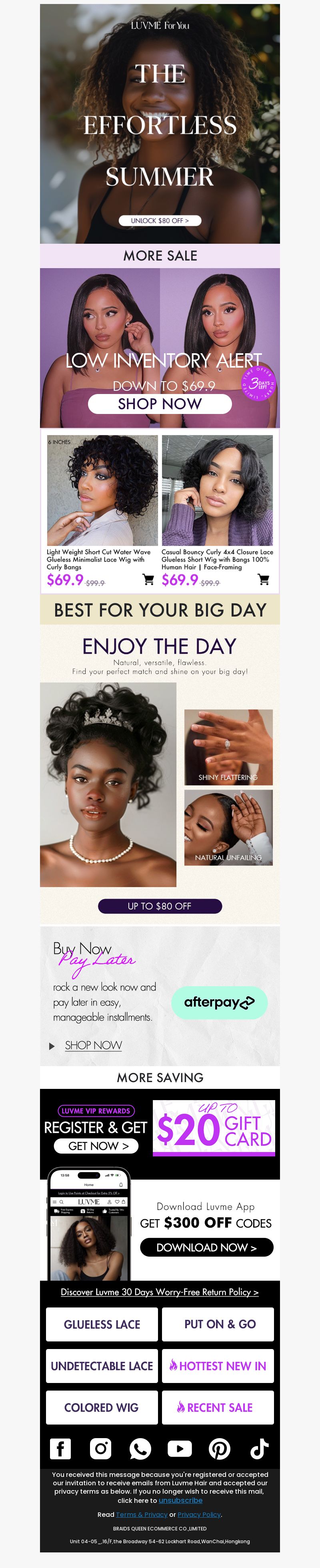
Task: Add Water Wave wig to cart
Action: click(148, 579)
